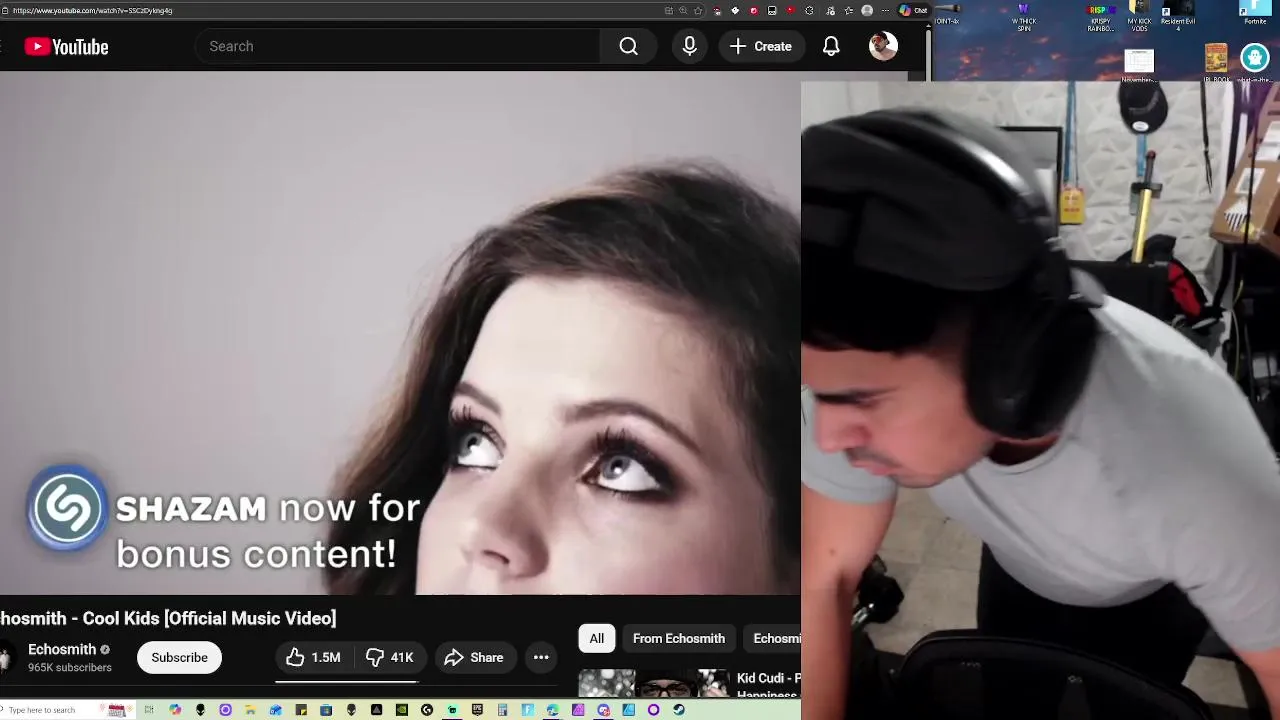Open Copilot from the taskbar

click(x=175, y=710)
